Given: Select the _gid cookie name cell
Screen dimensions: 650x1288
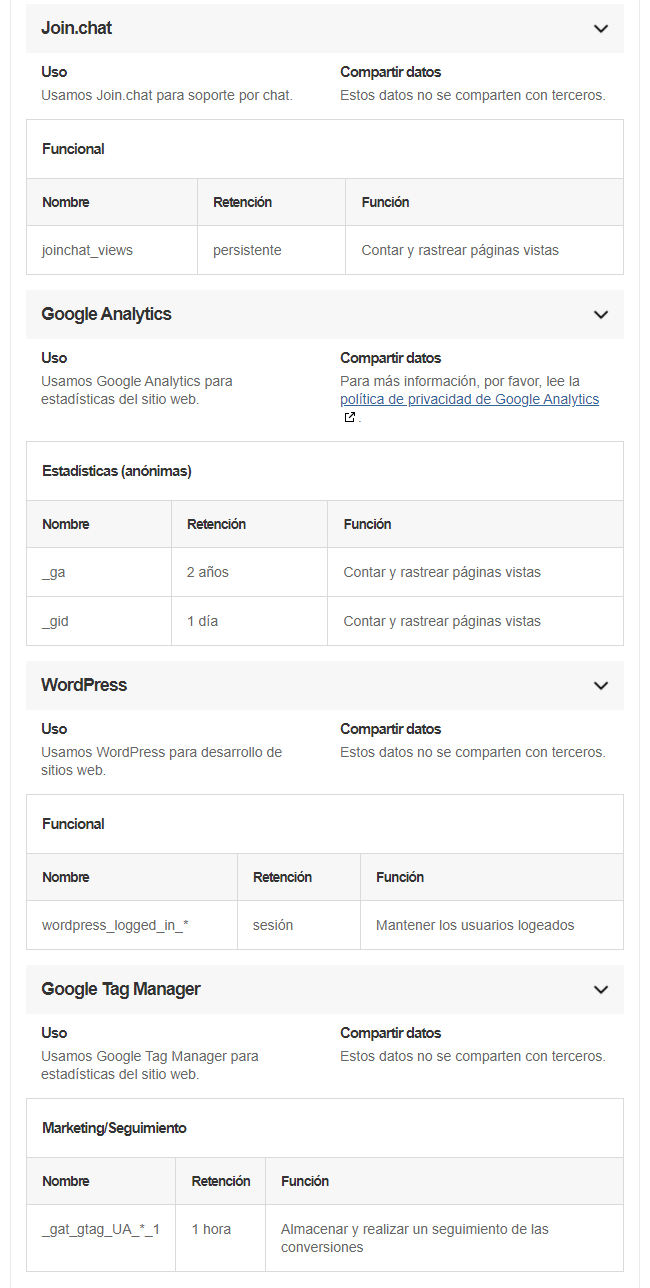Looking at the screenshot, I should 99,621.
